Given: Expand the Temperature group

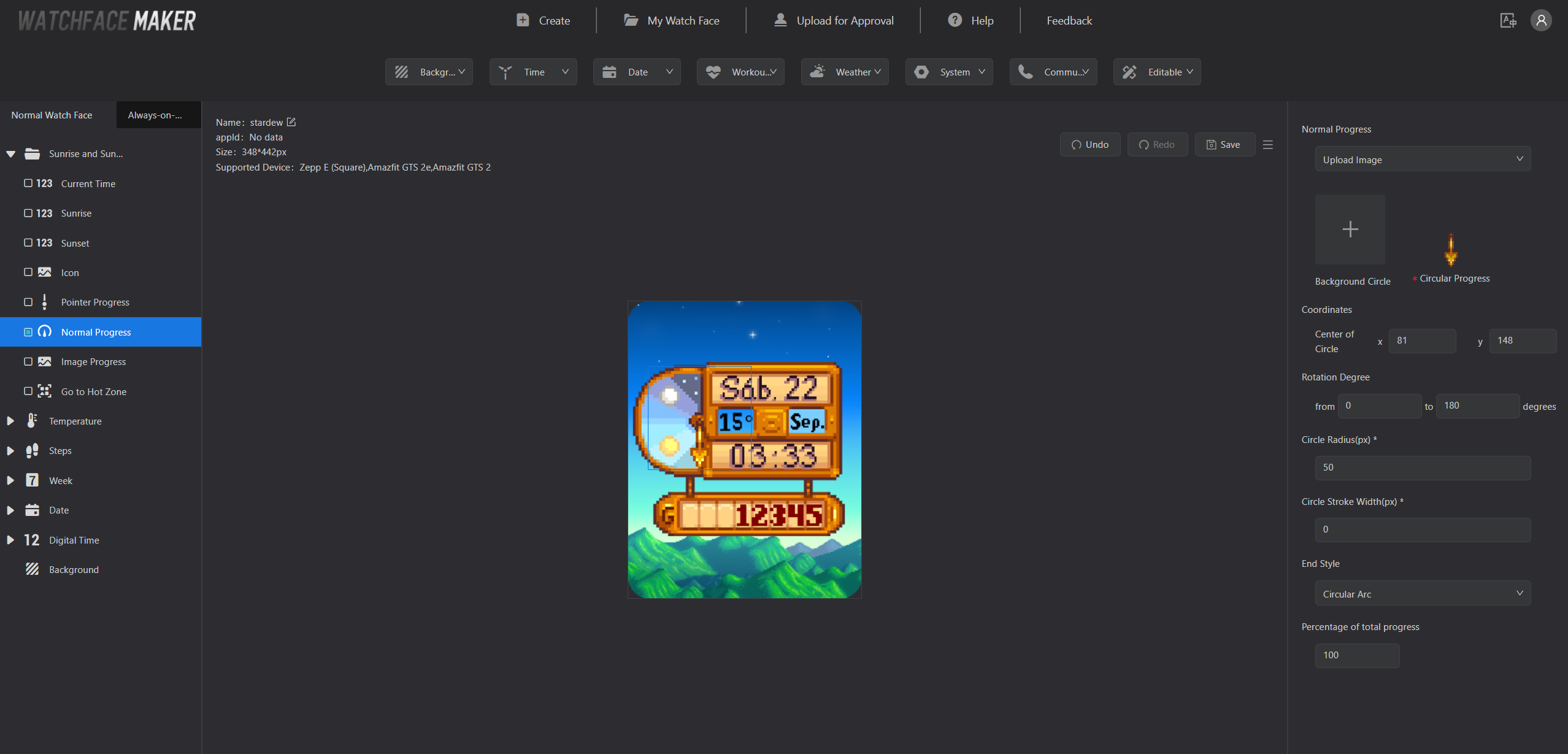Looking at the screenshot, I should point(10,421).
